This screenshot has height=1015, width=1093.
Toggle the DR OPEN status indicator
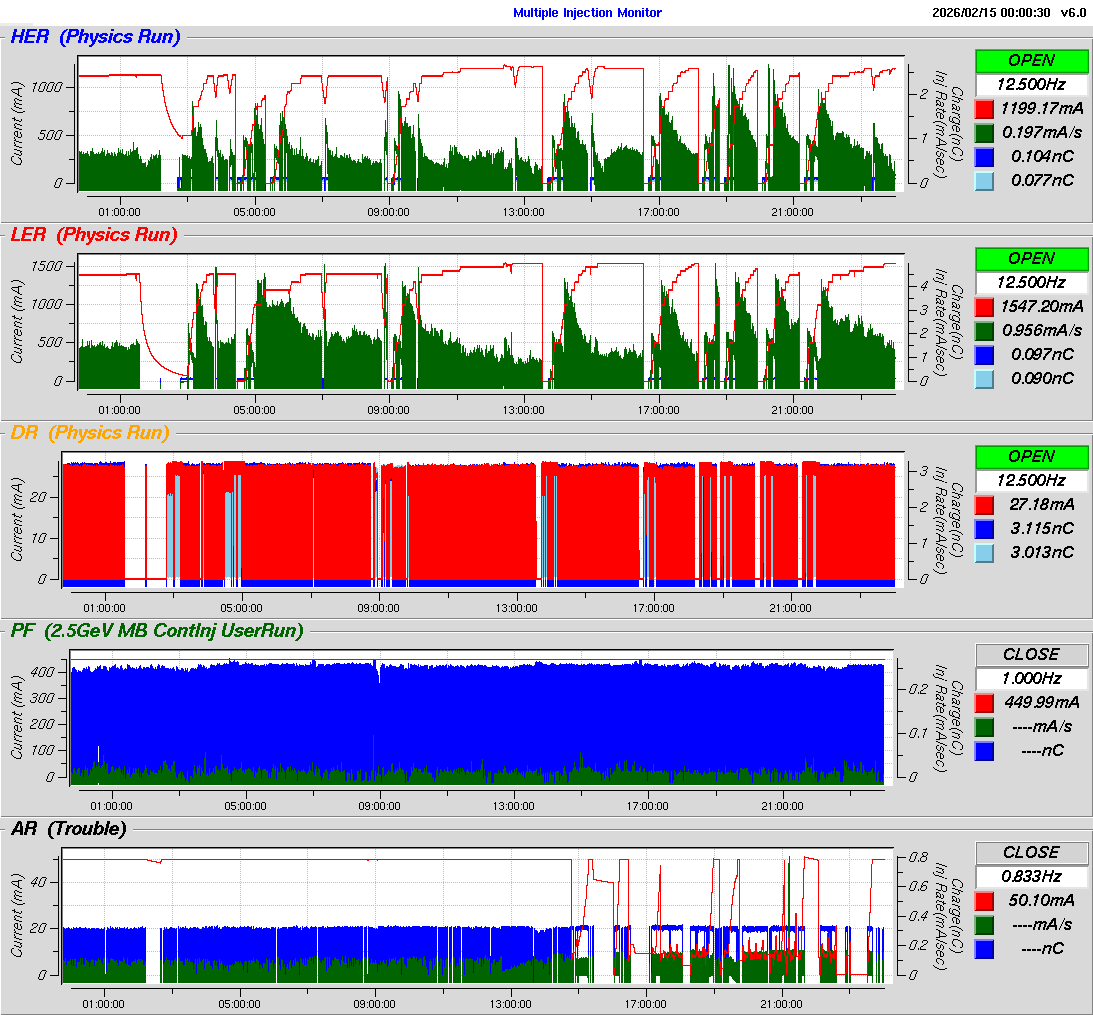point(1031,456)
